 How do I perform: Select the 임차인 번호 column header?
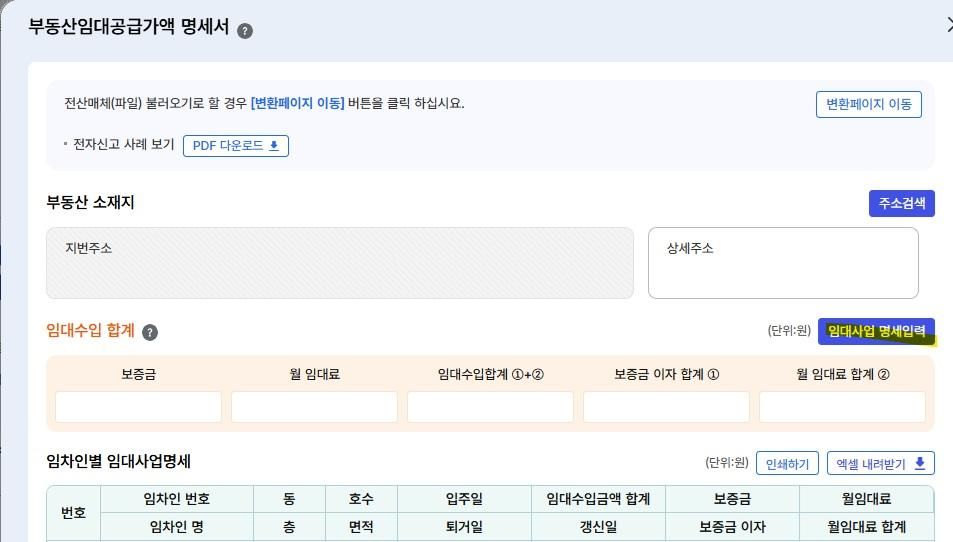click(177, 499)
